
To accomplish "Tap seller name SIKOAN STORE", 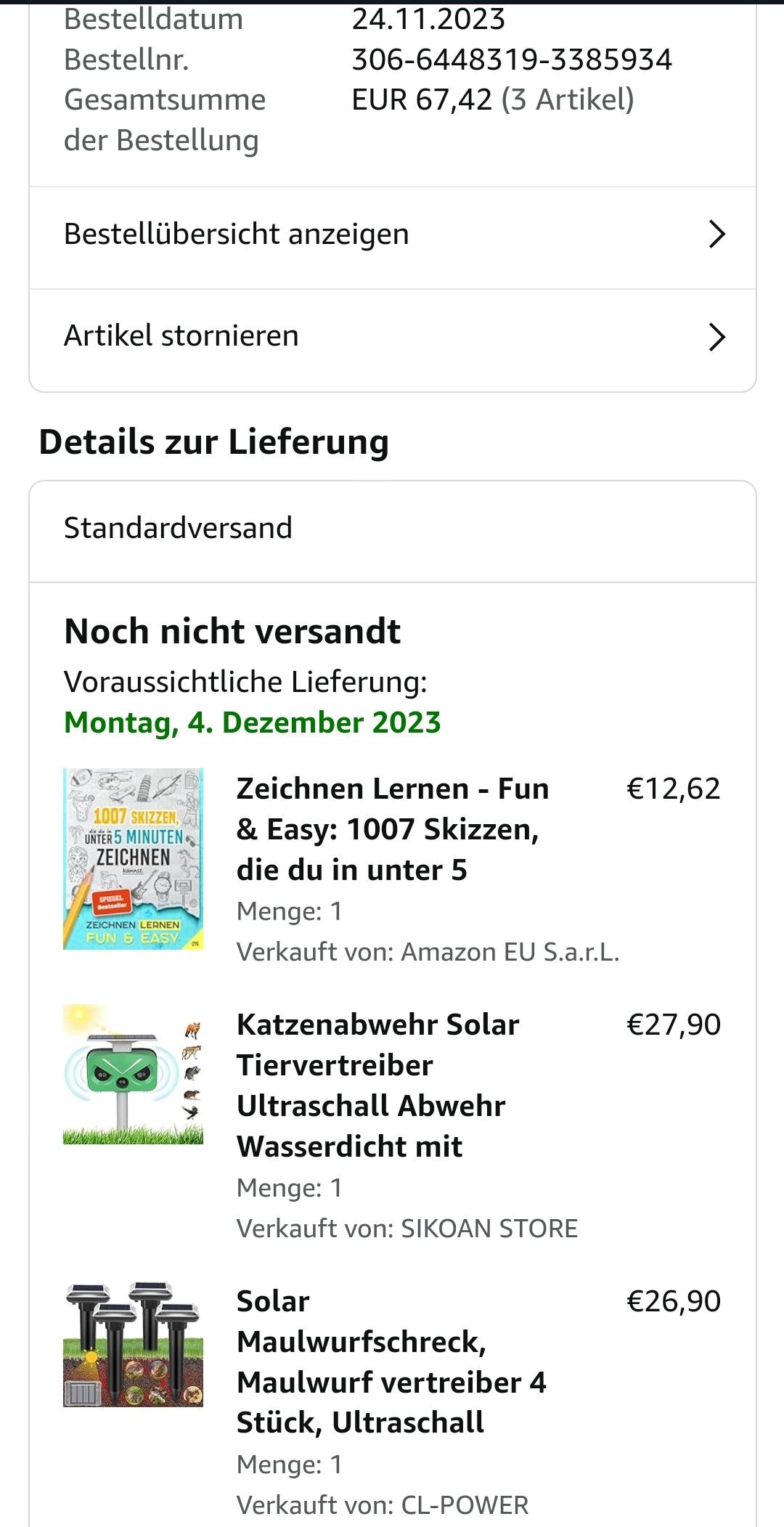I will point(489,1229).
